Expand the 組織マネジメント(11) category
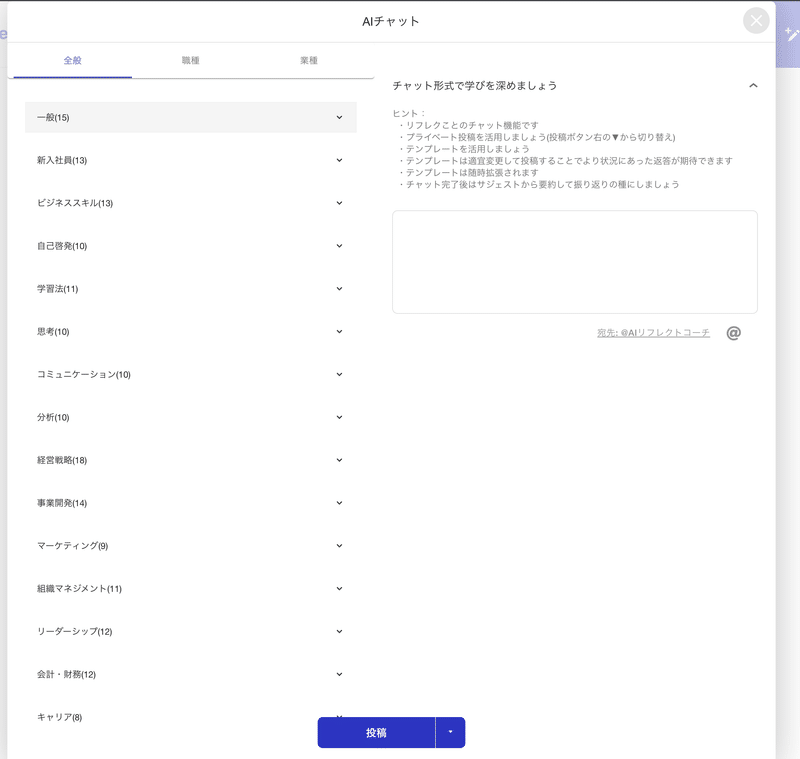The width and height of the screenshot is (800, 759). (x=191, y=589)
